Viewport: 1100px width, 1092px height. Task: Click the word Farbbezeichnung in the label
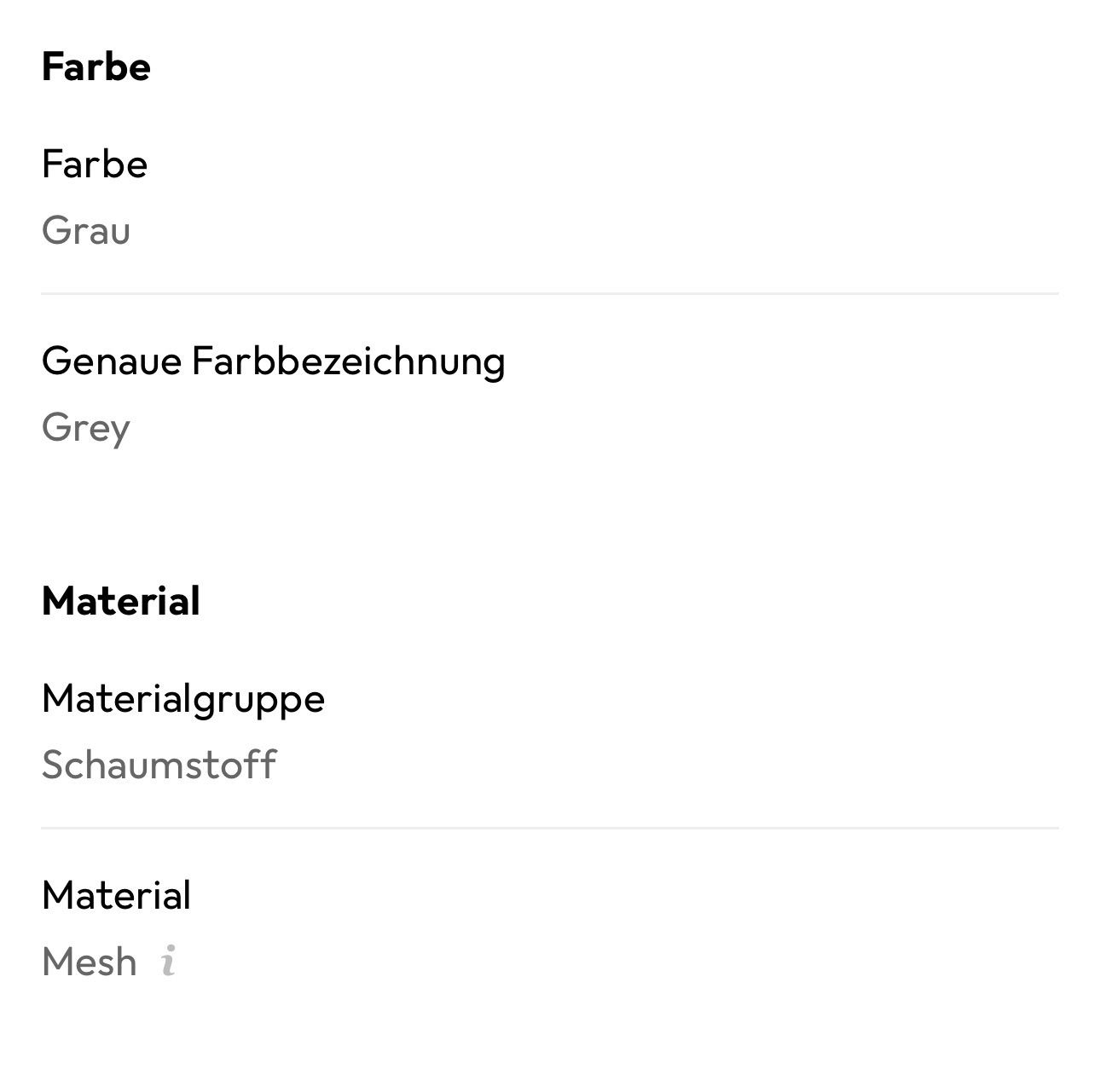[x=349, y=361]
